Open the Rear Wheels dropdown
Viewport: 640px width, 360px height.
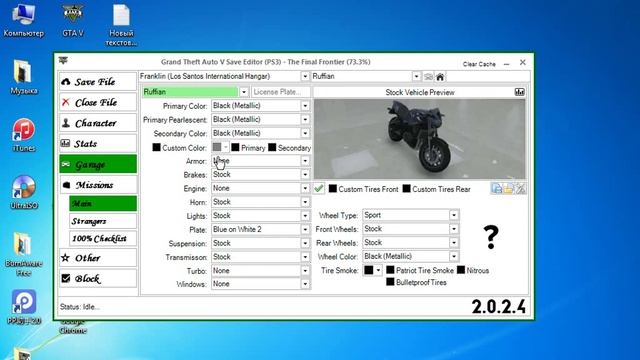[454, 242]
